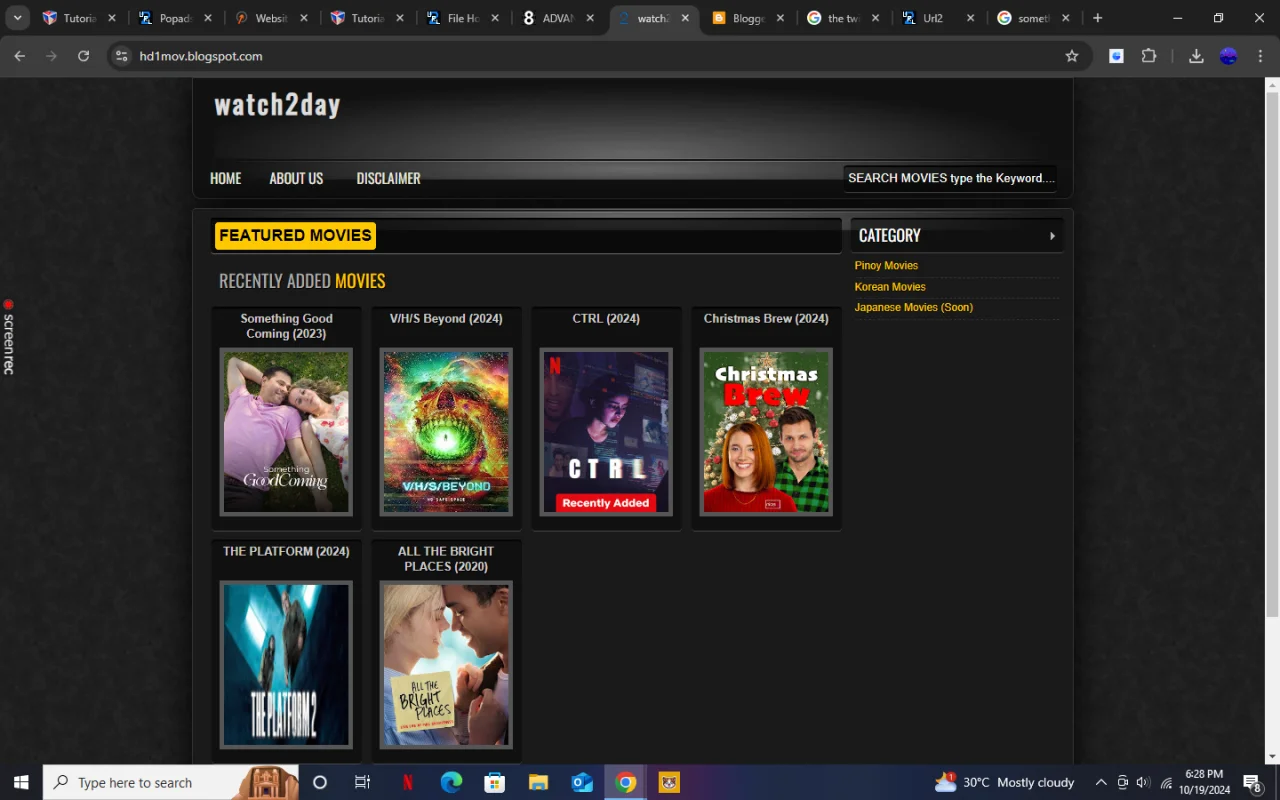
Task: Open Task View on the taskbar
Action: [x=363, y=782]
